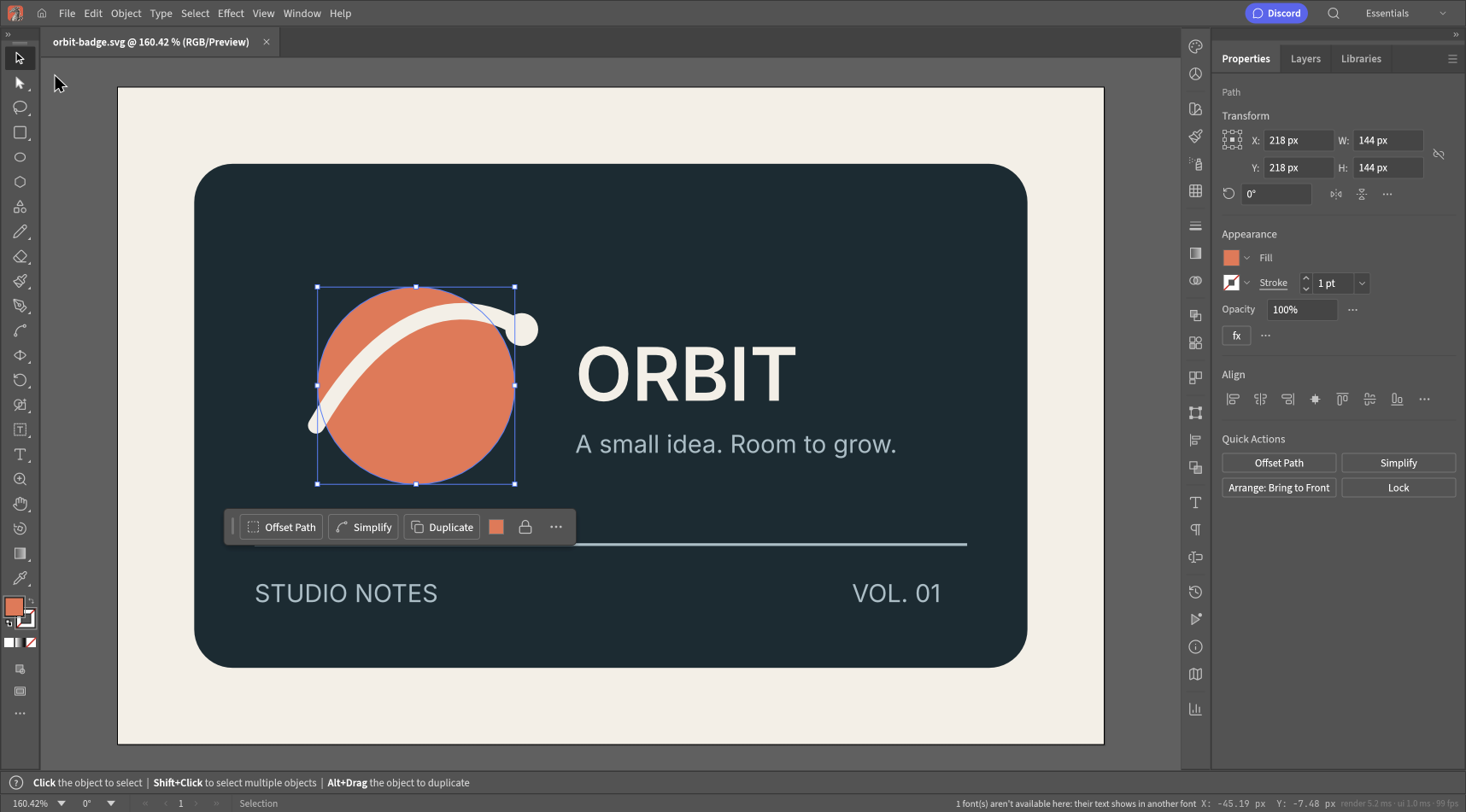The image size is (1466, 812).
Task: Show more Transform options
Action: [x=1387, y=194]
